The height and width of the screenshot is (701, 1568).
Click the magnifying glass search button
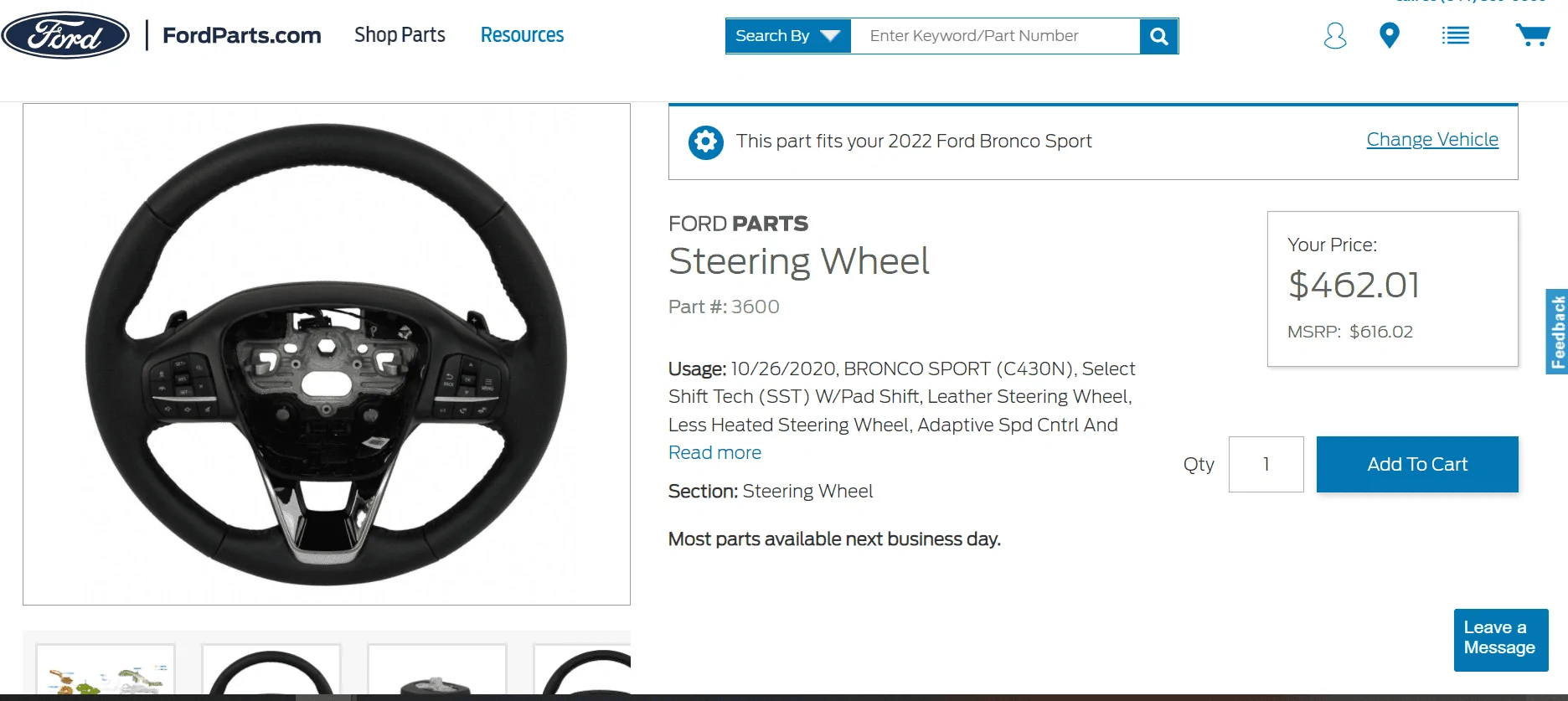tap(1159, 36)
